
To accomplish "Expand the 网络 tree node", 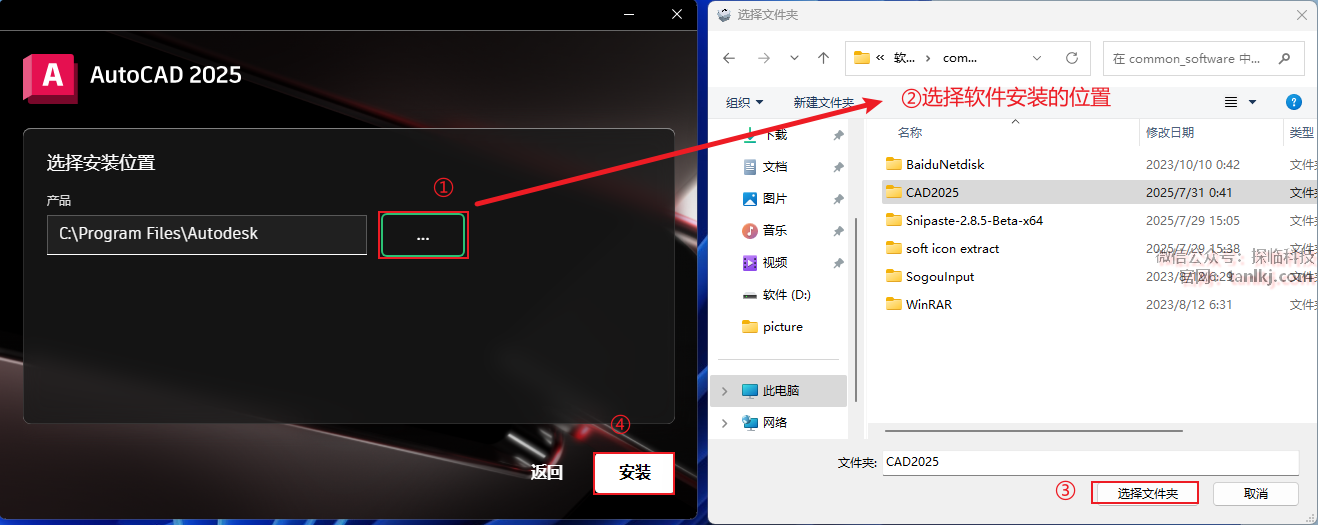I will click(x=725, y=422).
